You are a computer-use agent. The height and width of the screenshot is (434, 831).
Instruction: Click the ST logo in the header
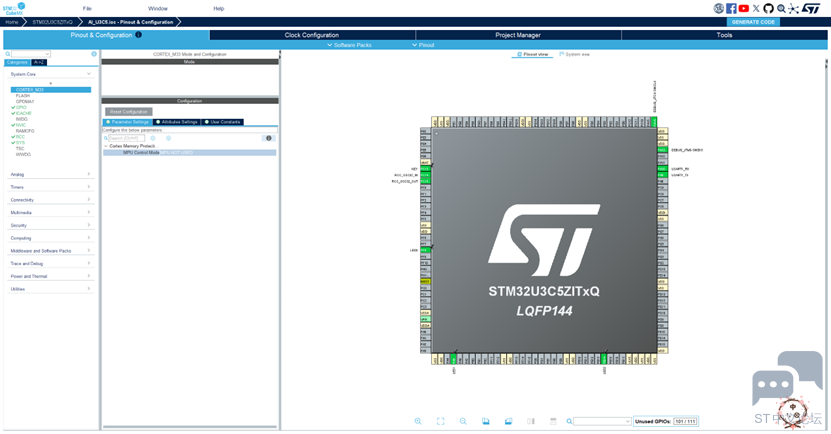(x=811, y=8)
